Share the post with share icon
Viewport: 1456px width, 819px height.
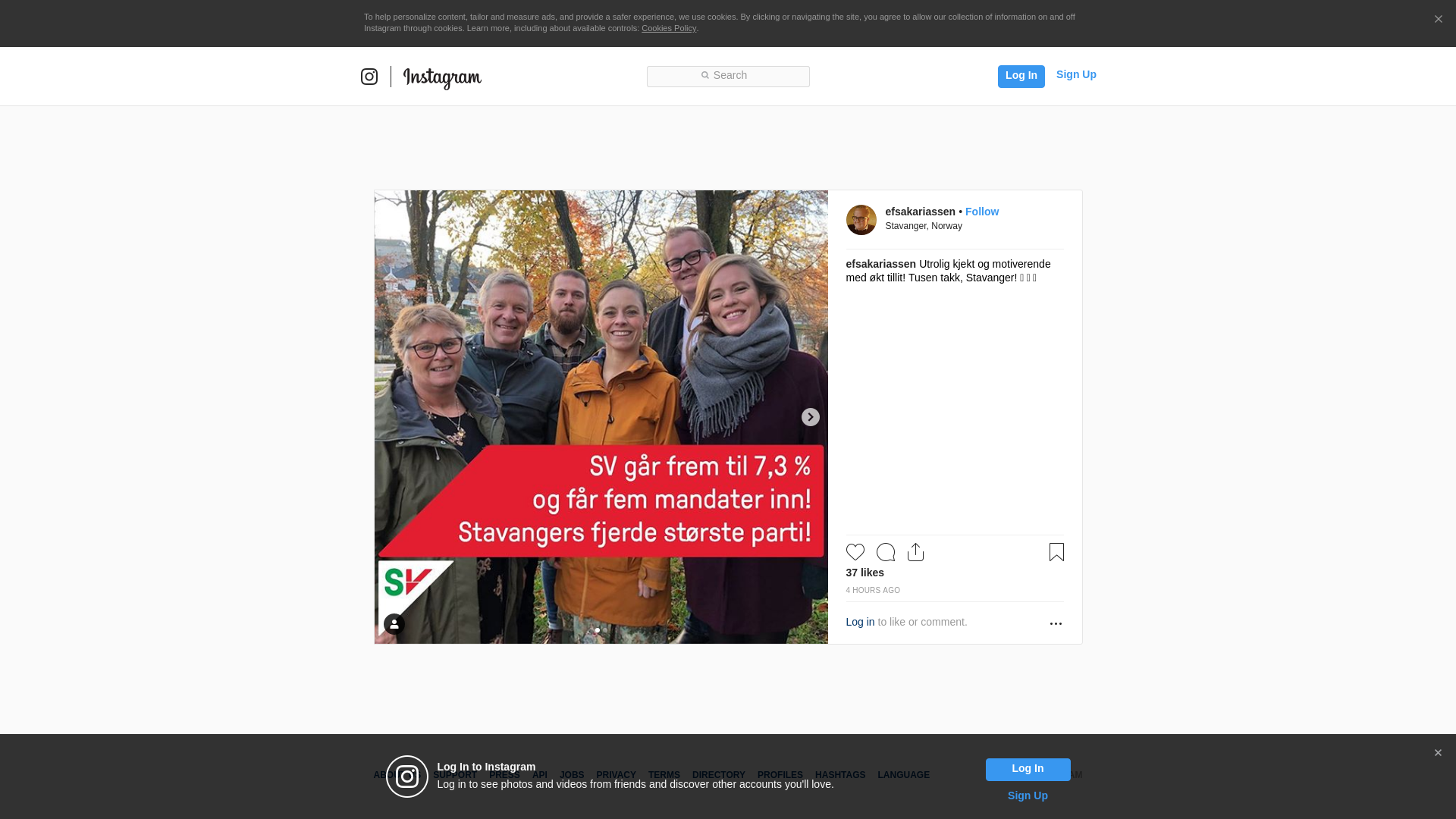916,552
